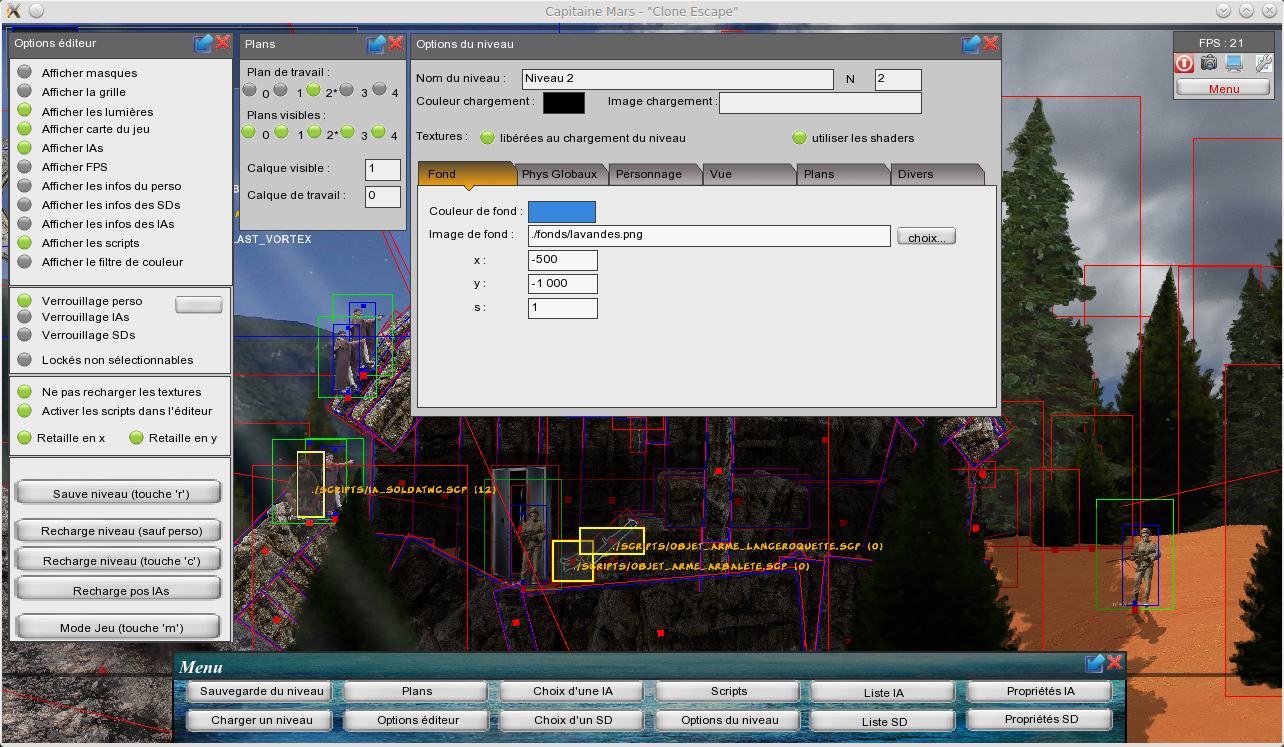Click the blue monitor display icon
The width and height of the screenshot is (1284, 747).
click(x=1236, y=63)
